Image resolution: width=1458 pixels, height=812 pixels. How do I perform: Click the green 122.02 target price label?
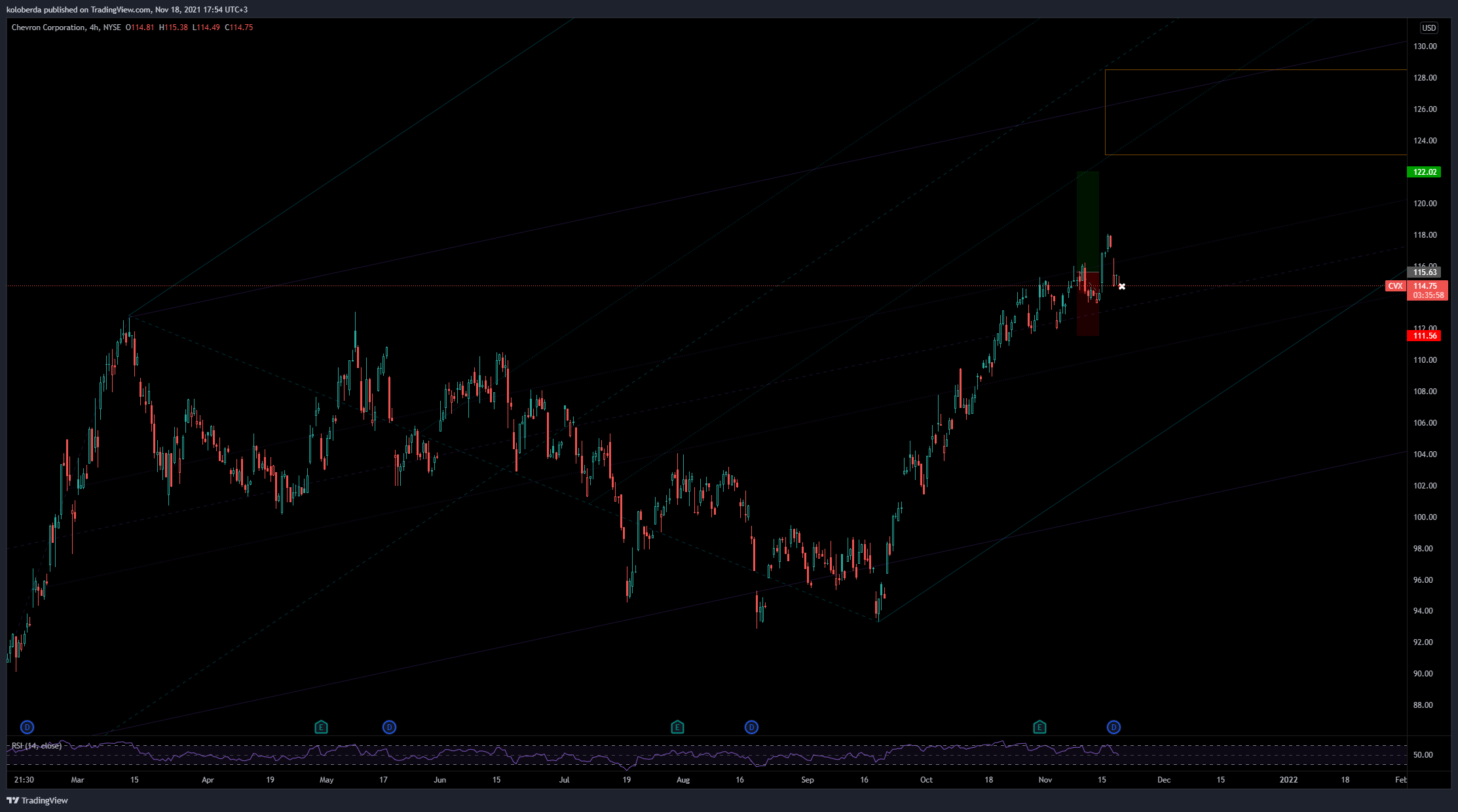(x=1424, y=172)
